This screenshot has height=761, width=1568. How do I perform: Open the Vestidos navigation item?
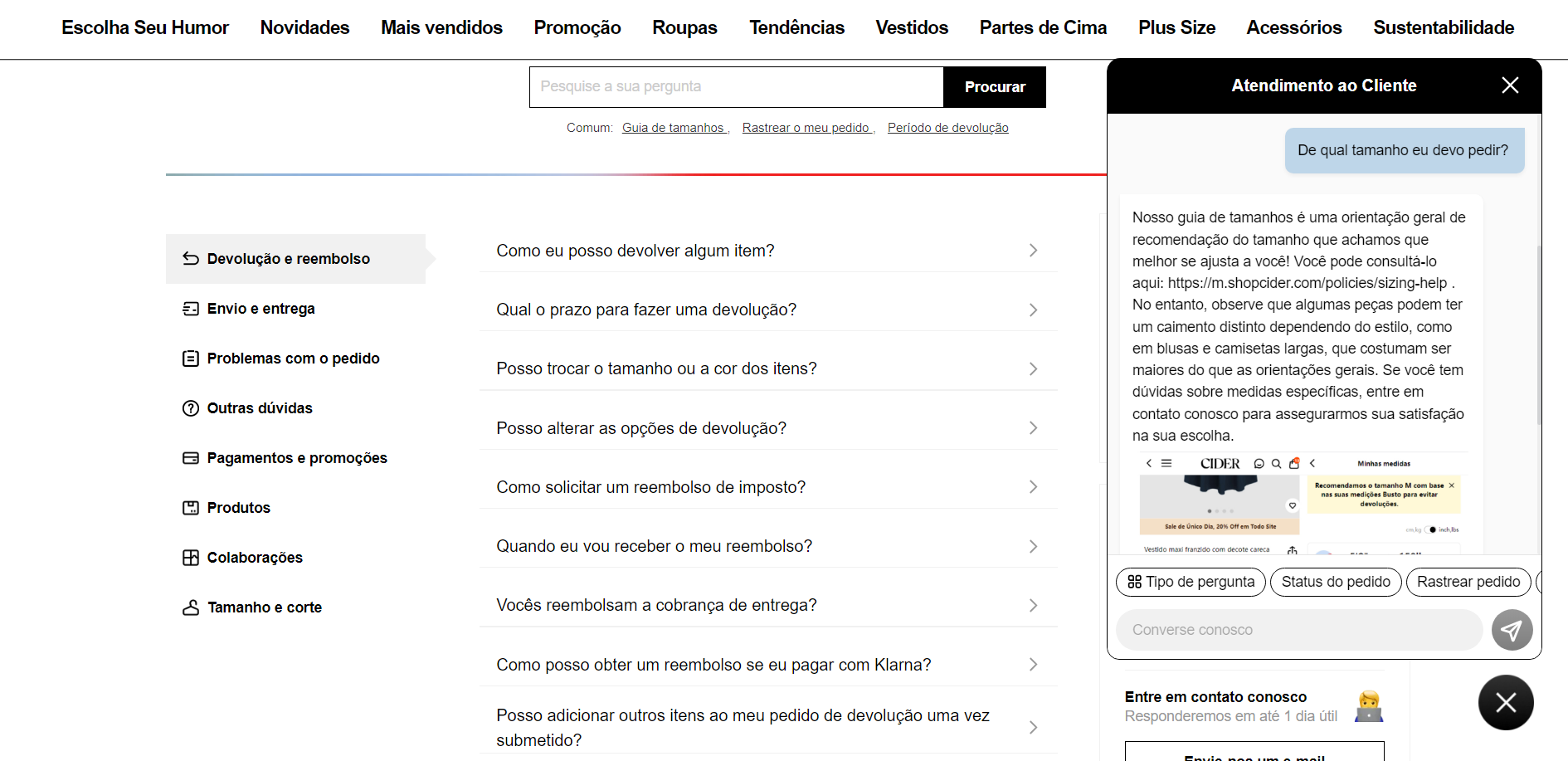911,27
